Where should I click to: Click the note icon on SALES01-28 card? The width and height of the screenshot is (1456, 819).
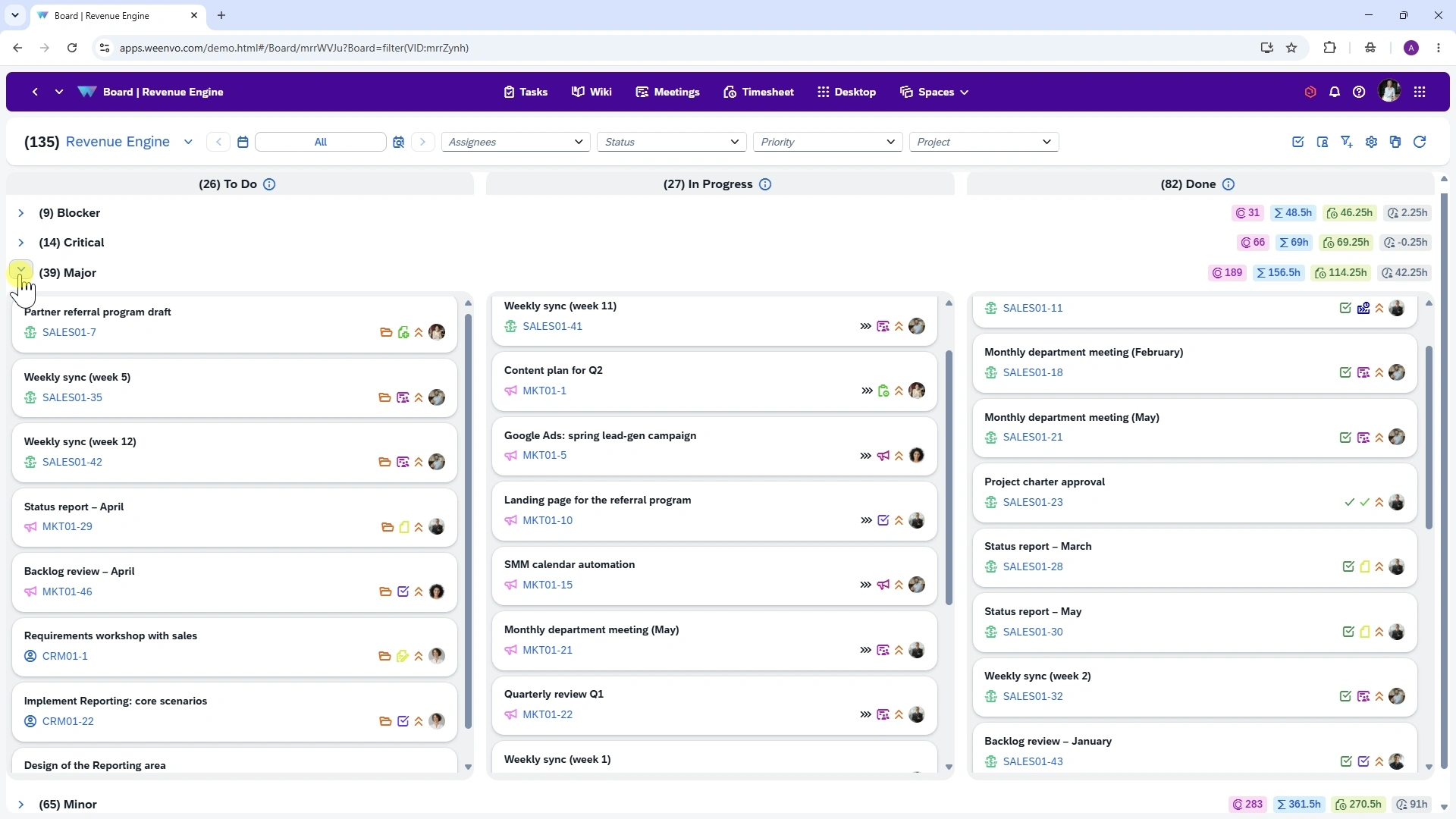[1364, 566]
